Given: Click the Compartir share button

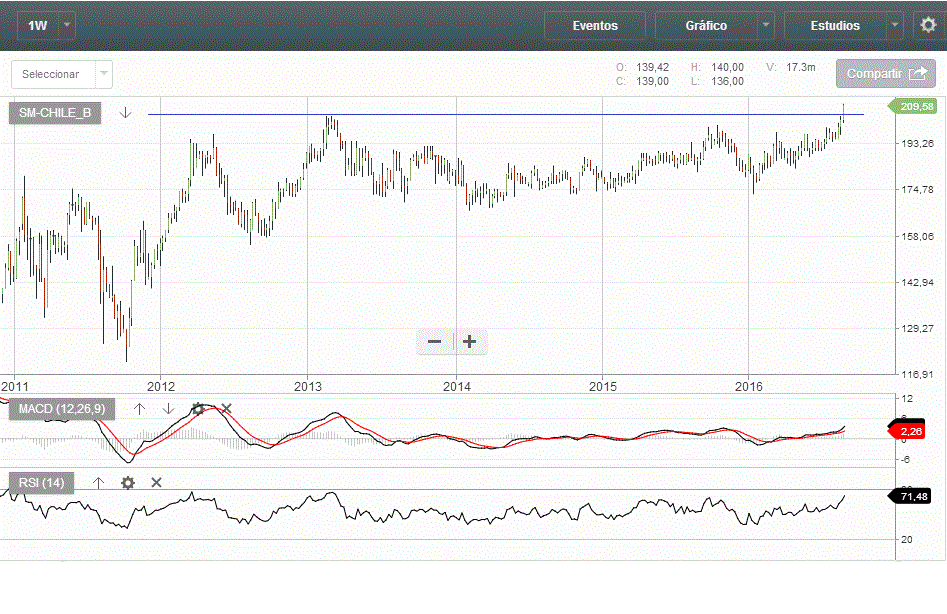Looking at the screenshot, I should [885, 74].
